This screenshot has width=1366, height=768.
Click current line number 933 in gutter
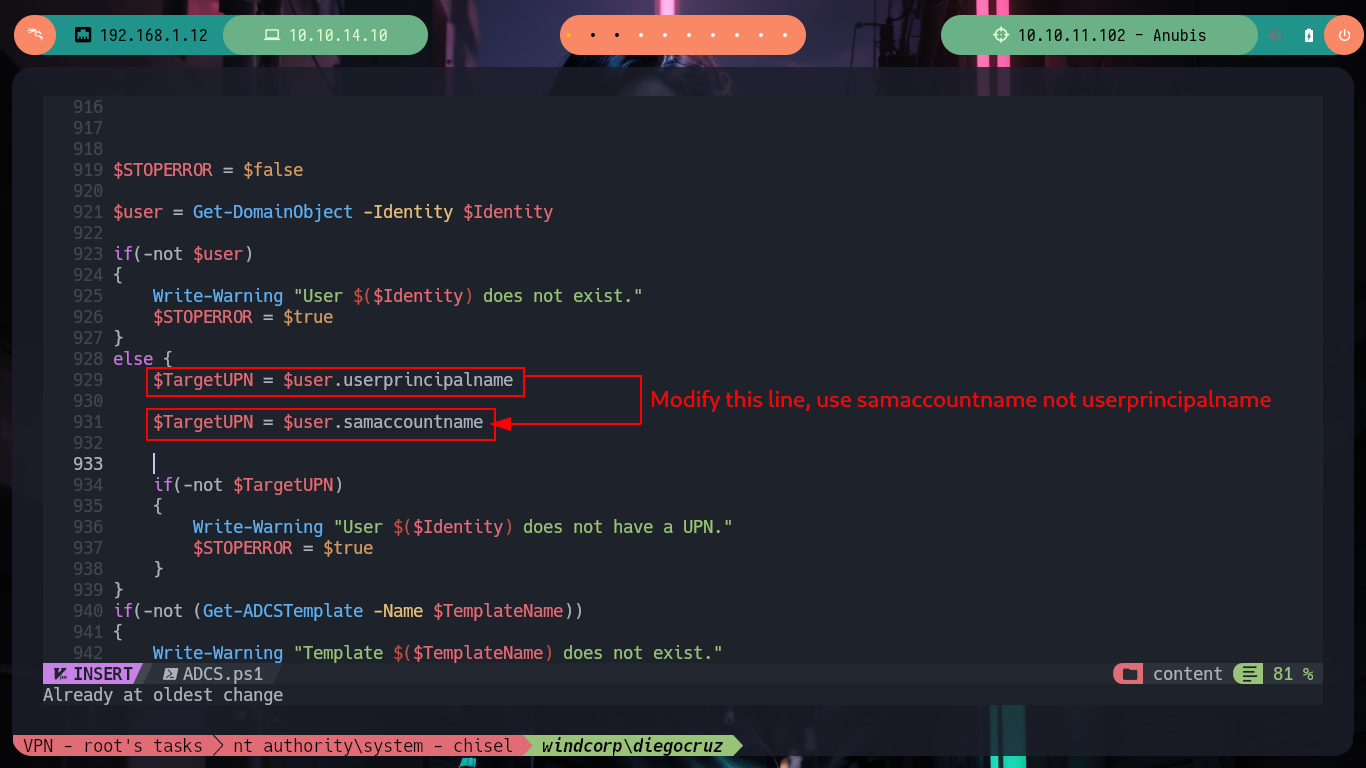click(88, 464)
